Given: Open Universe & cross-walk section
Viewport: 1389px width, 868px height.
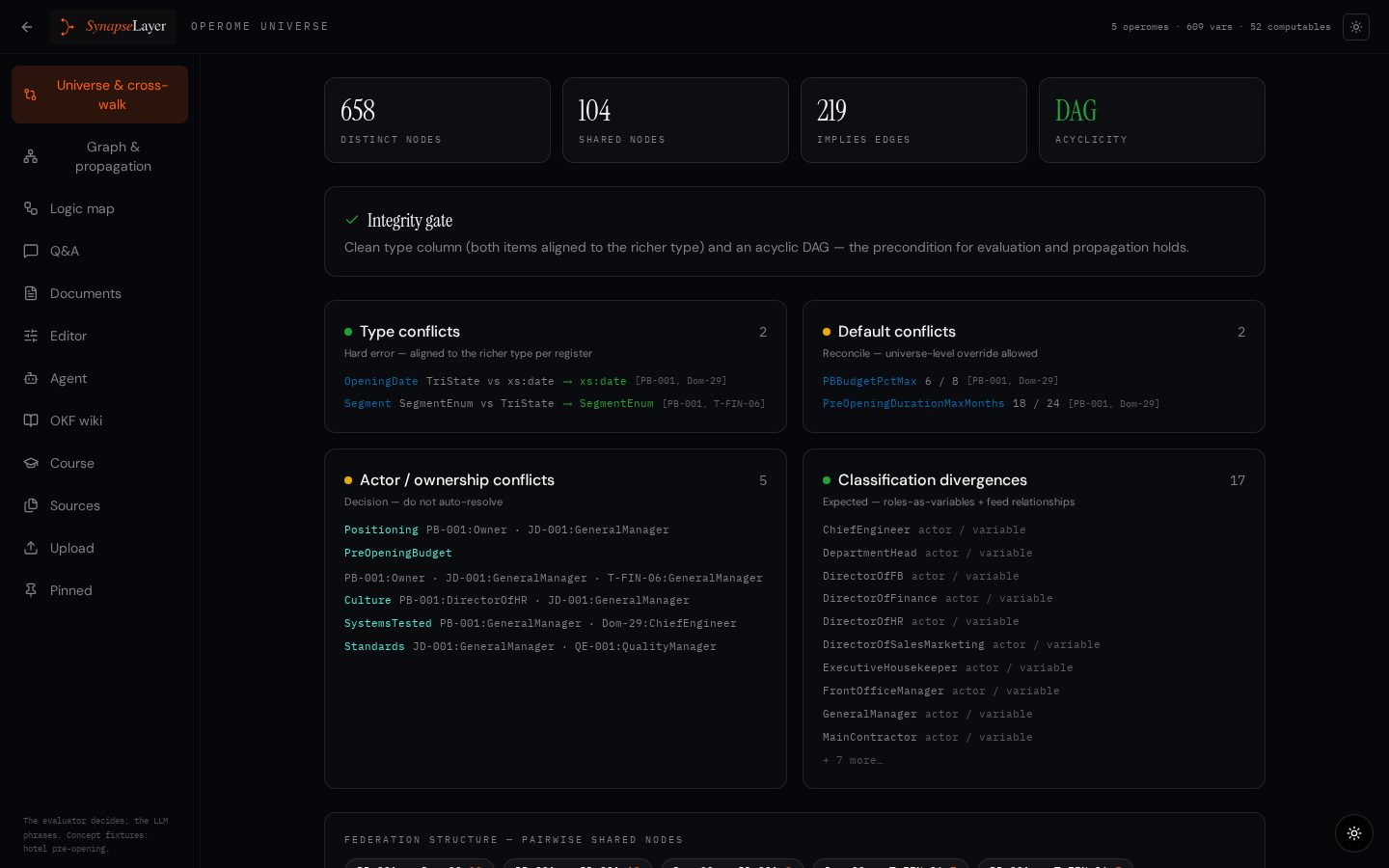Looking at the screenshot, I should coord(99,95).
